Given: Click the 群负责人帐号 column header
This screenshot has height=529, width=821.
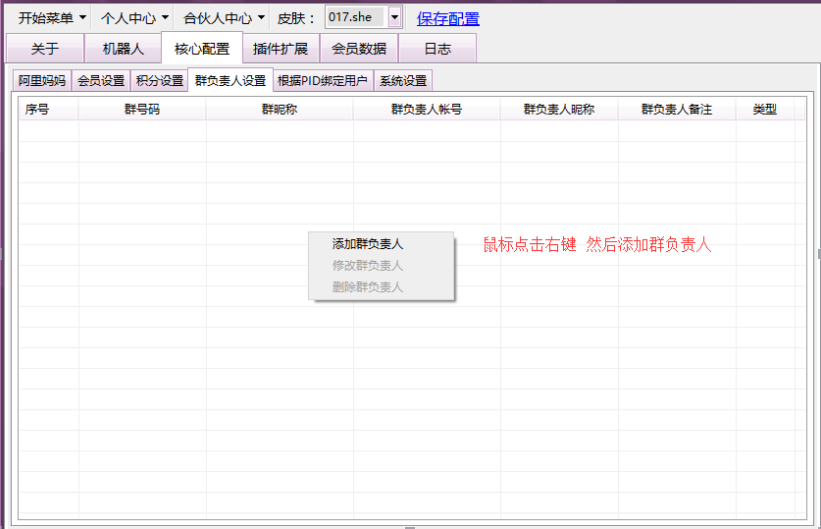Looking at the screenshot, I should [426, 110].
